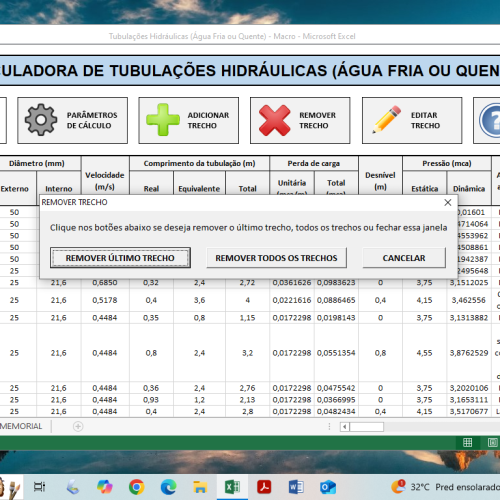Select cell with total length 2,13
500x500 pixels.
247,400
